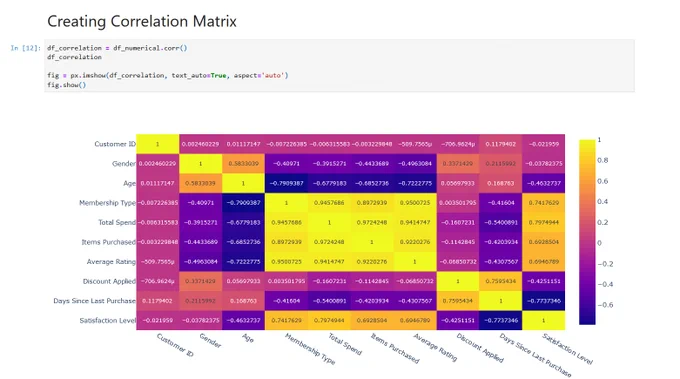The image size is (680, 379).
Task: Click the px.imshow code line
Action: [x=167, y=75]
